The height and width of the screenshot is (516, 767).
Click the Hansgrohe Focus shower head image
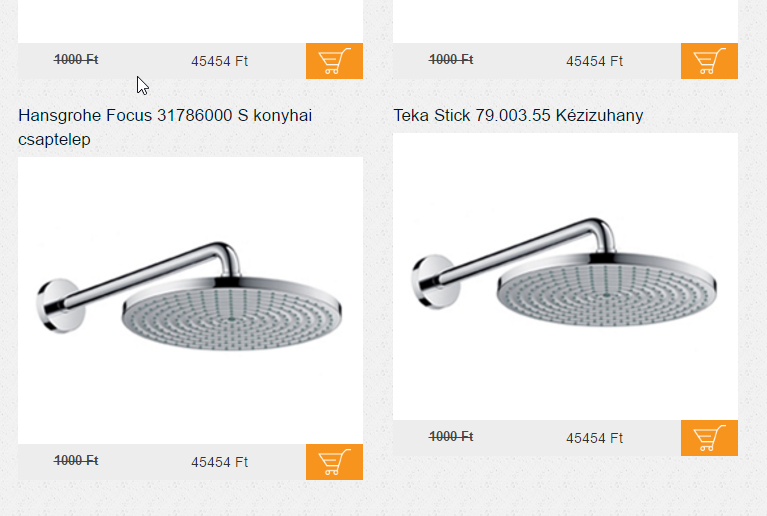190,300
